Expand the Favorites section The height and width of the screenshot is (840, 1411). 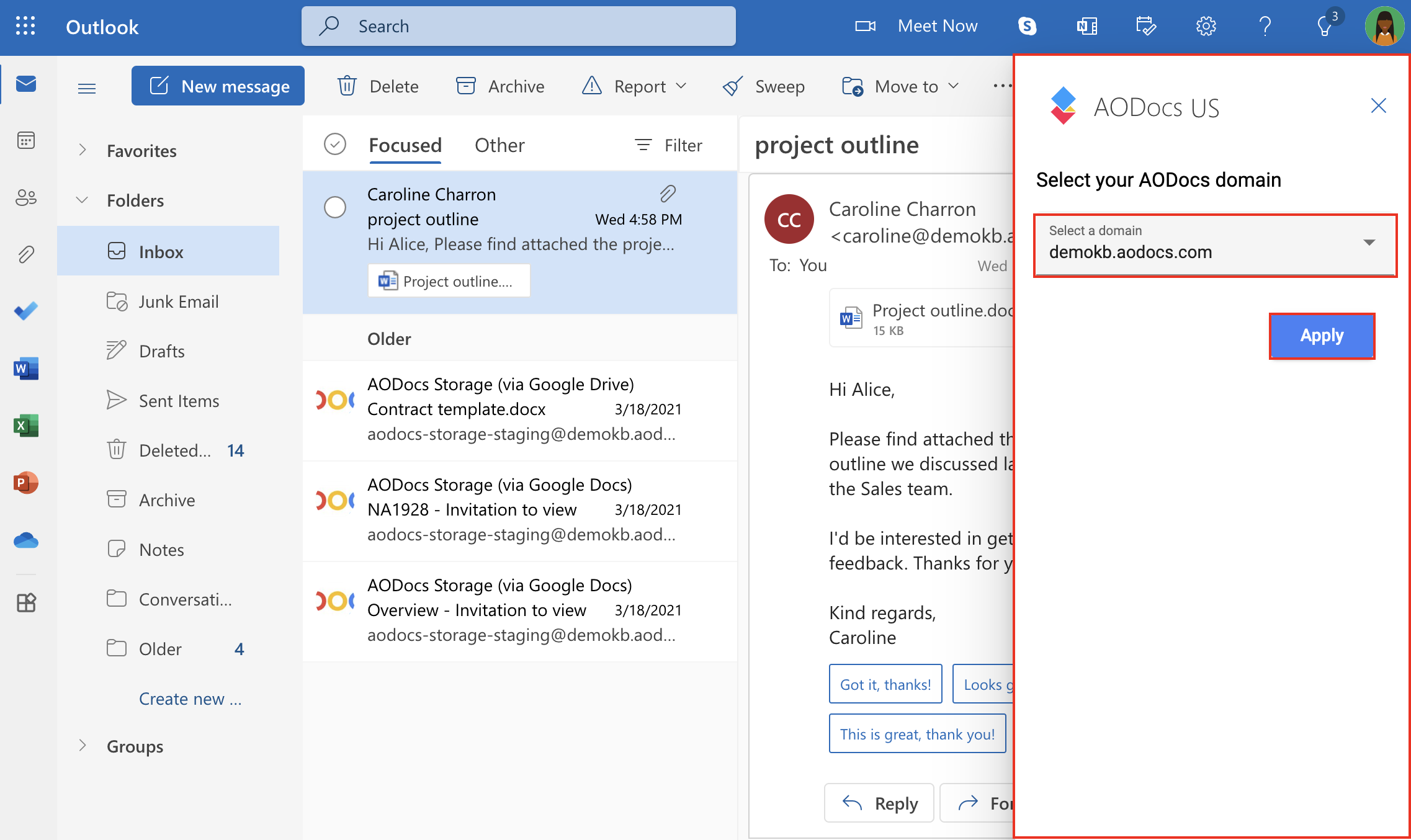coord(82,150)
